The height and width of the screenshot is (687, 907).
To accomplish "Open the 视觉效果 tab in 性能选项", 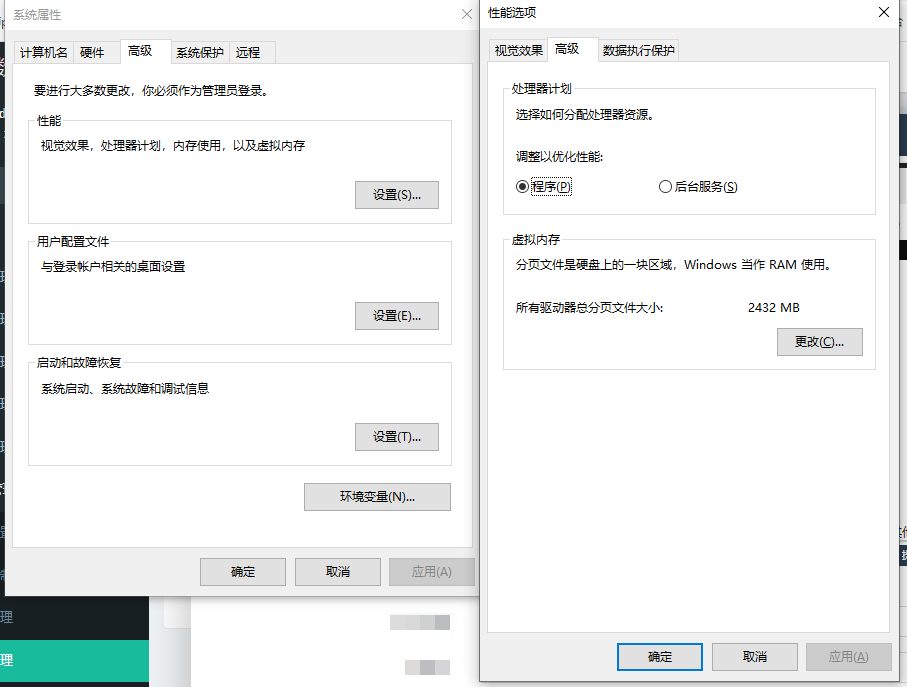I will click(x=518, y=51).
